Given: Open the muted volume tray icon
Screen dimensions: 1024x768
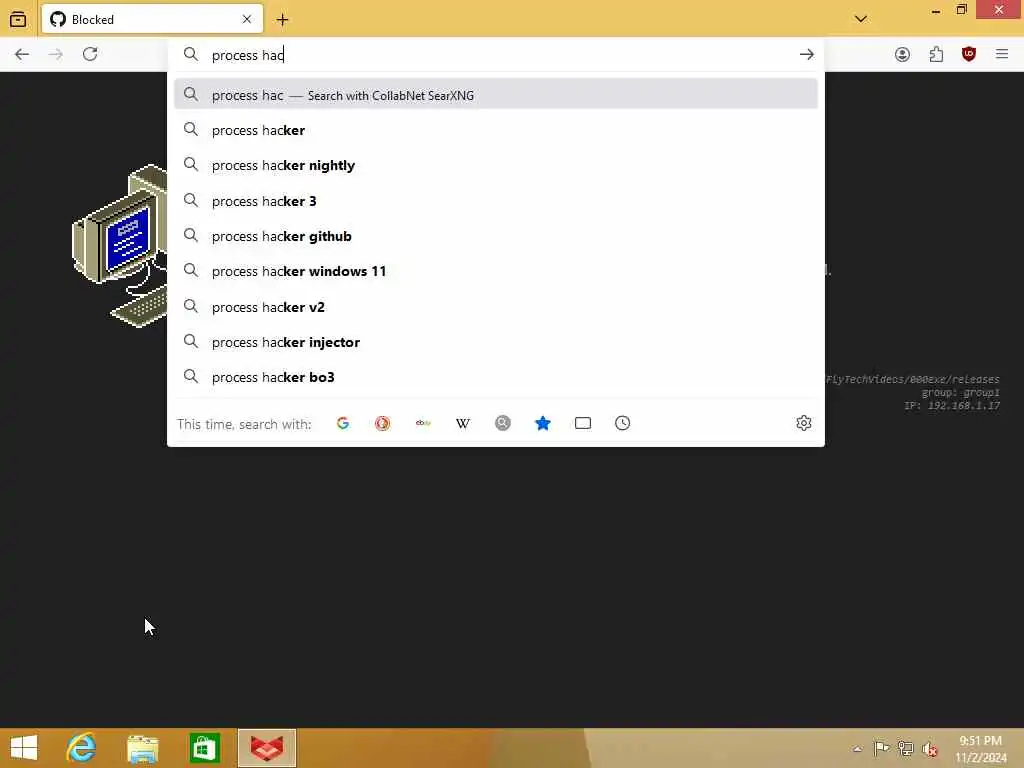Looking at the screenshot, I should (930, 749).
